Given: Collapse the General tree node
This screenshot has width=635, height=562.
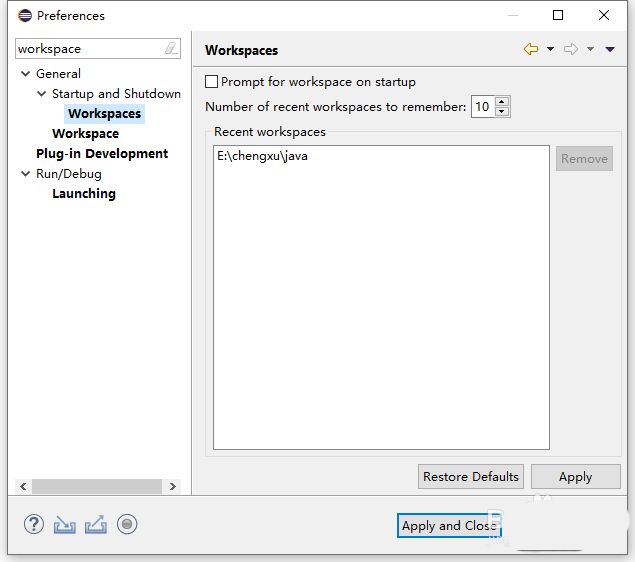Looking at the screenshot, I should (x=26, y=73).
